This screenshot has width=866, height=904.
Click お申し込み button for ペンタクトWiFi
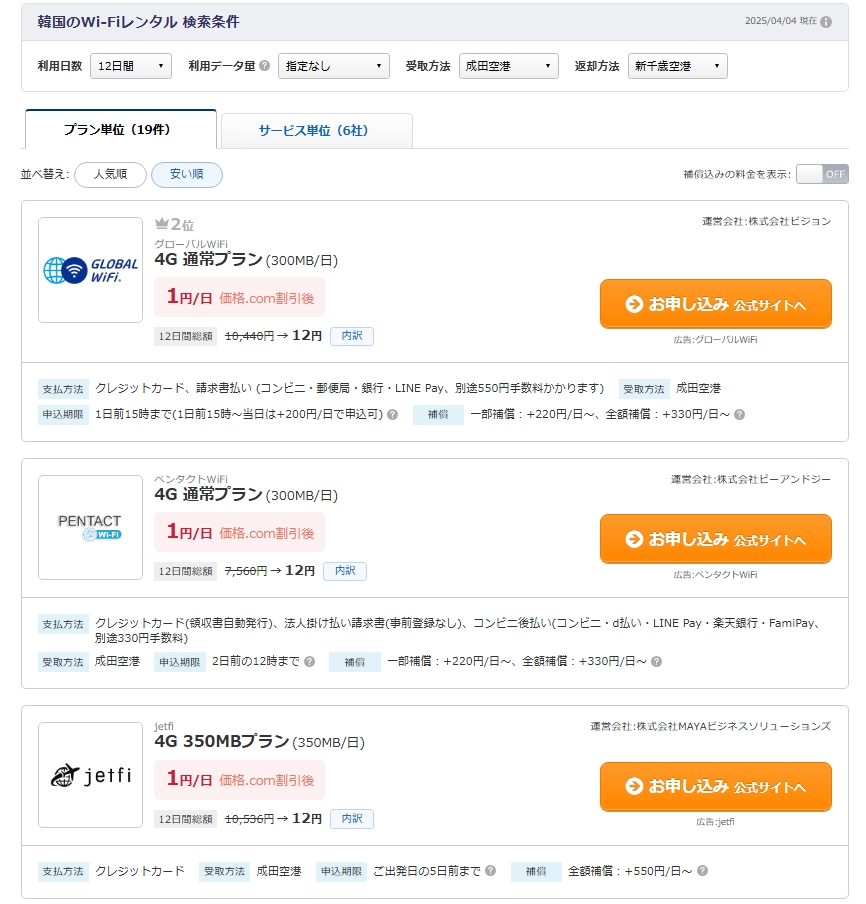716,538
